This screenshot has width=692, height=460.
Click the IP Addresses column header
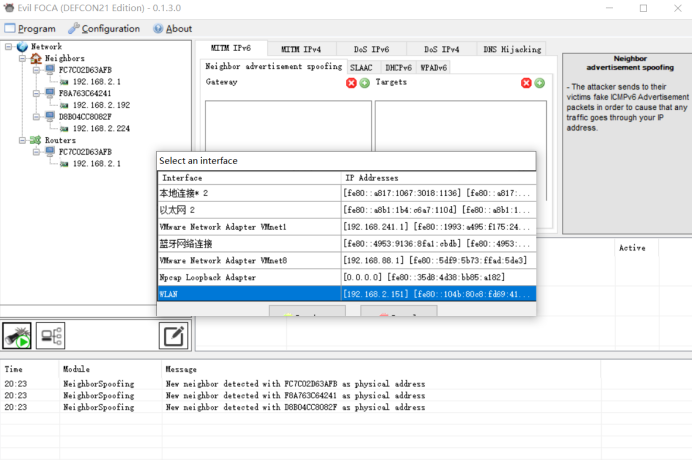tap(439, 178)
